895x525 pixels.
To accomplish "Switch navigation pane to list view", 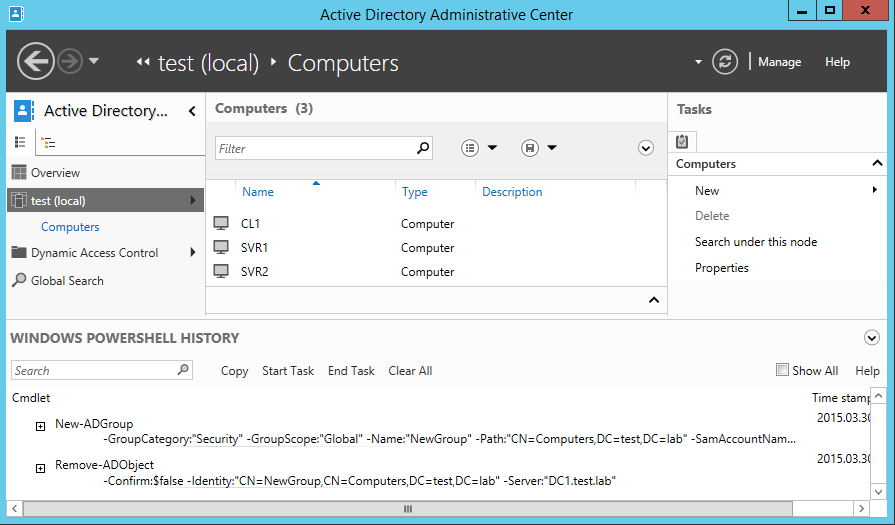I will 20,142.
